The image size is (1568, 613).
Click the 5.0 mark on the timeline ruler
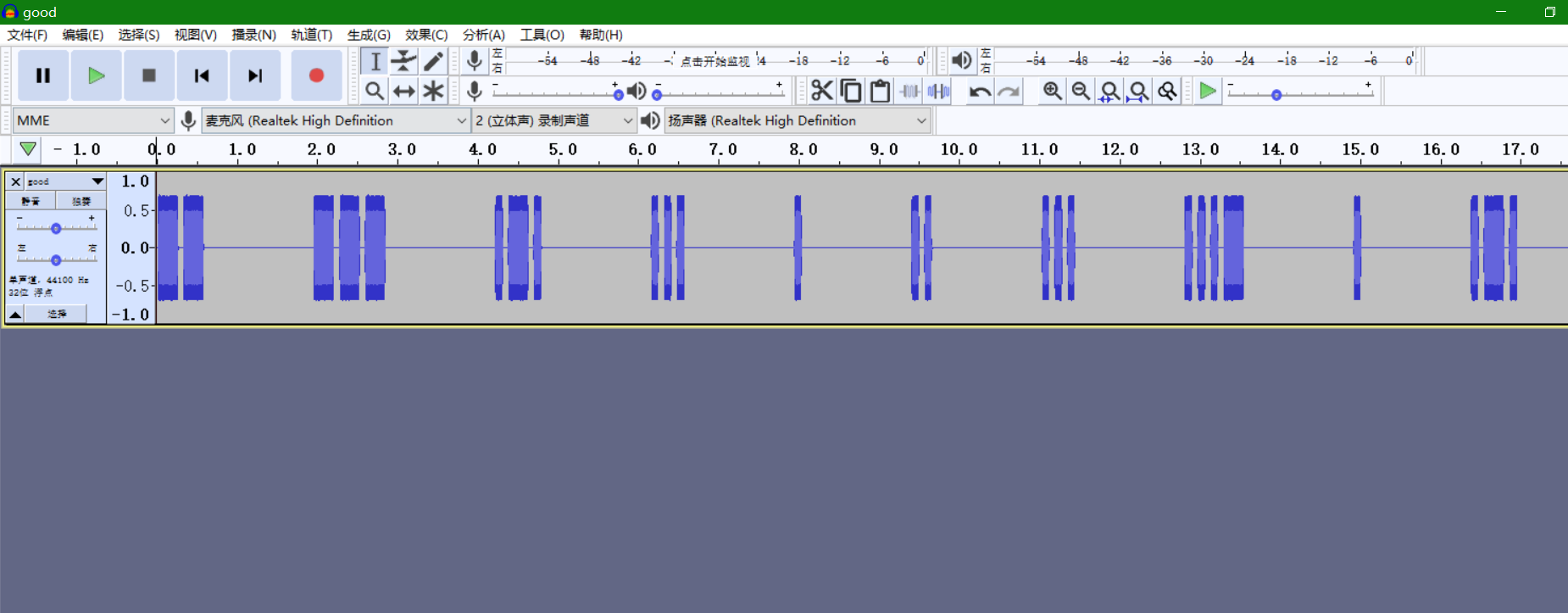tap(562, 149)
